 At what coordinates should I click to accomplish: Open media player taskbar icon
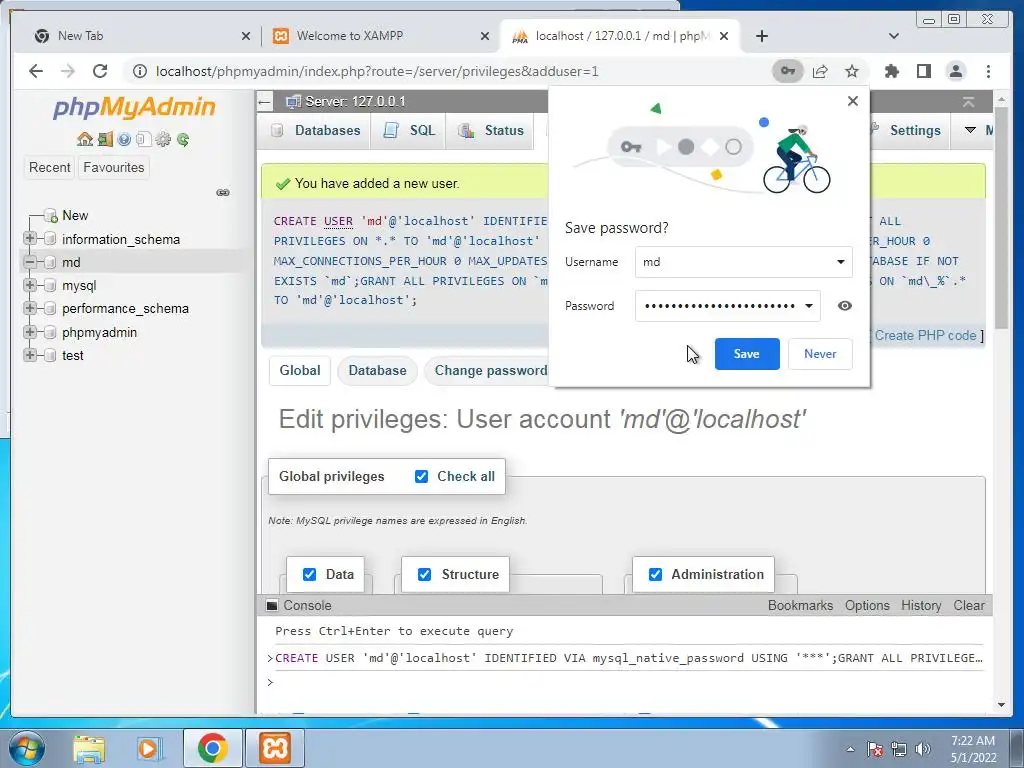click(x=150, y=749)
